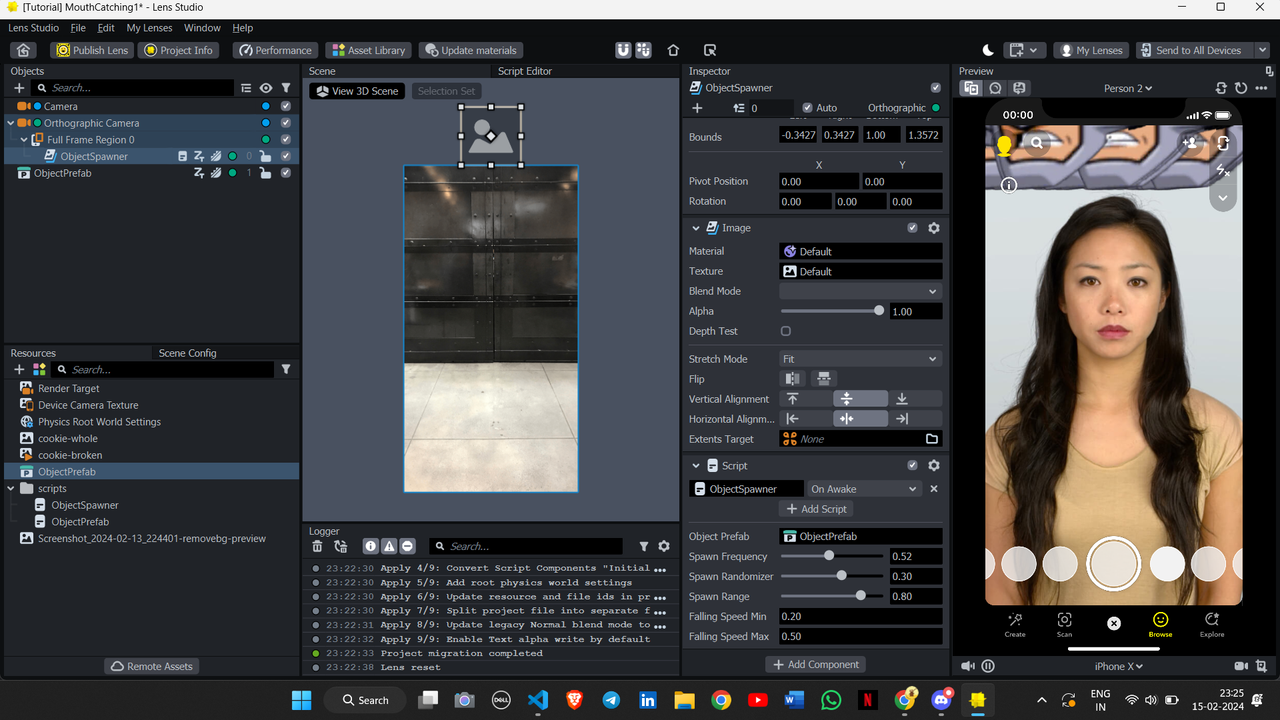Open the Asset Library
Viewport: 1280px width, 720px height.
coord(368,50)
